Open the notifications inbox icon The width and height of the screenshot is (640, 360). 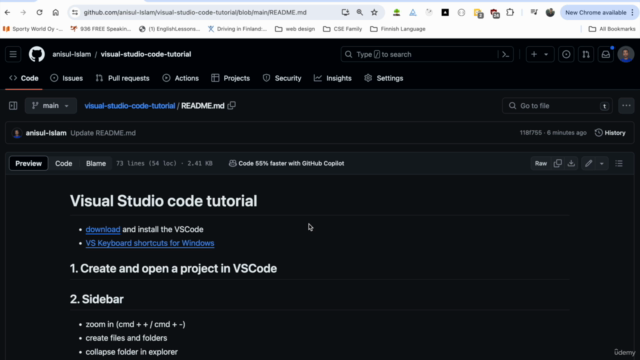click(x=606, y=54)
